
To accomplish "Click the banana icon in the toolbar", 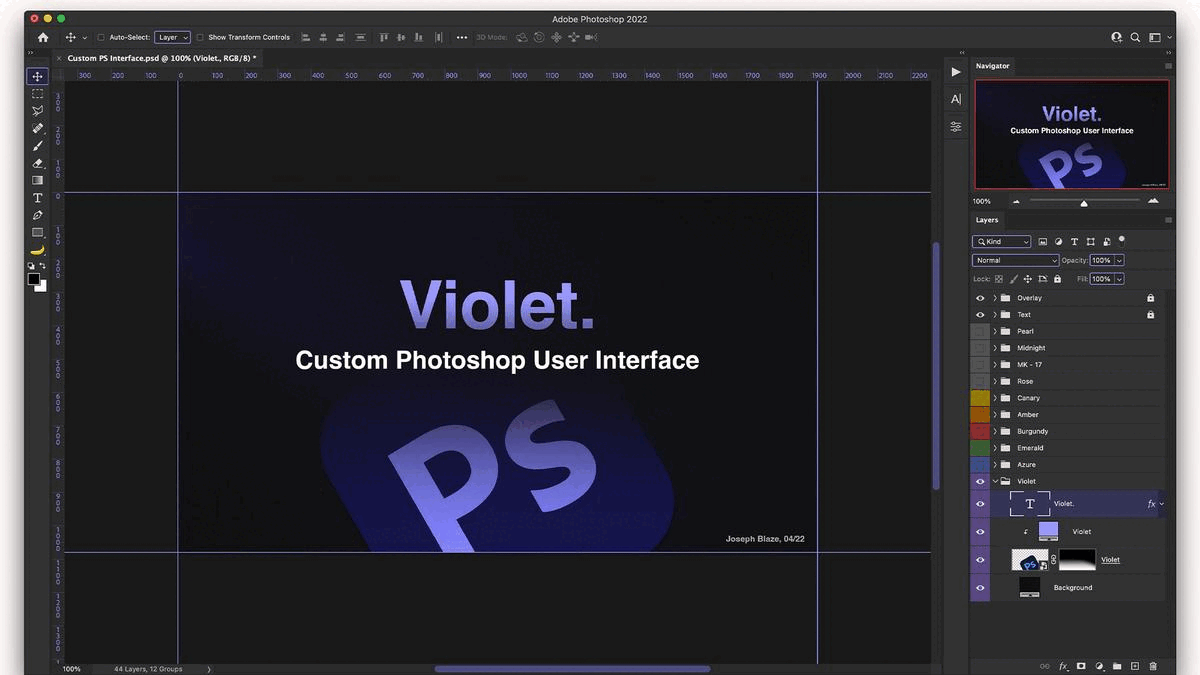I will tap(37, 250).
